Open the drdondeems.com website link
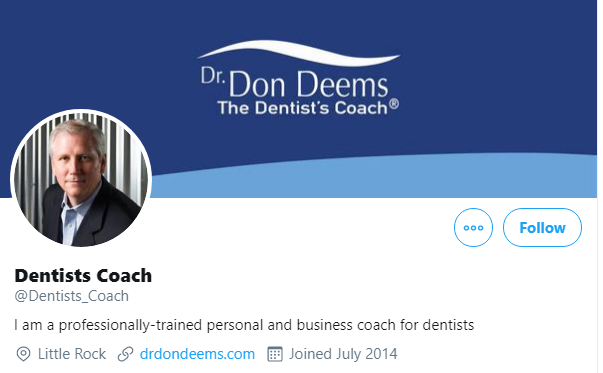 click(x=197, y=354)
